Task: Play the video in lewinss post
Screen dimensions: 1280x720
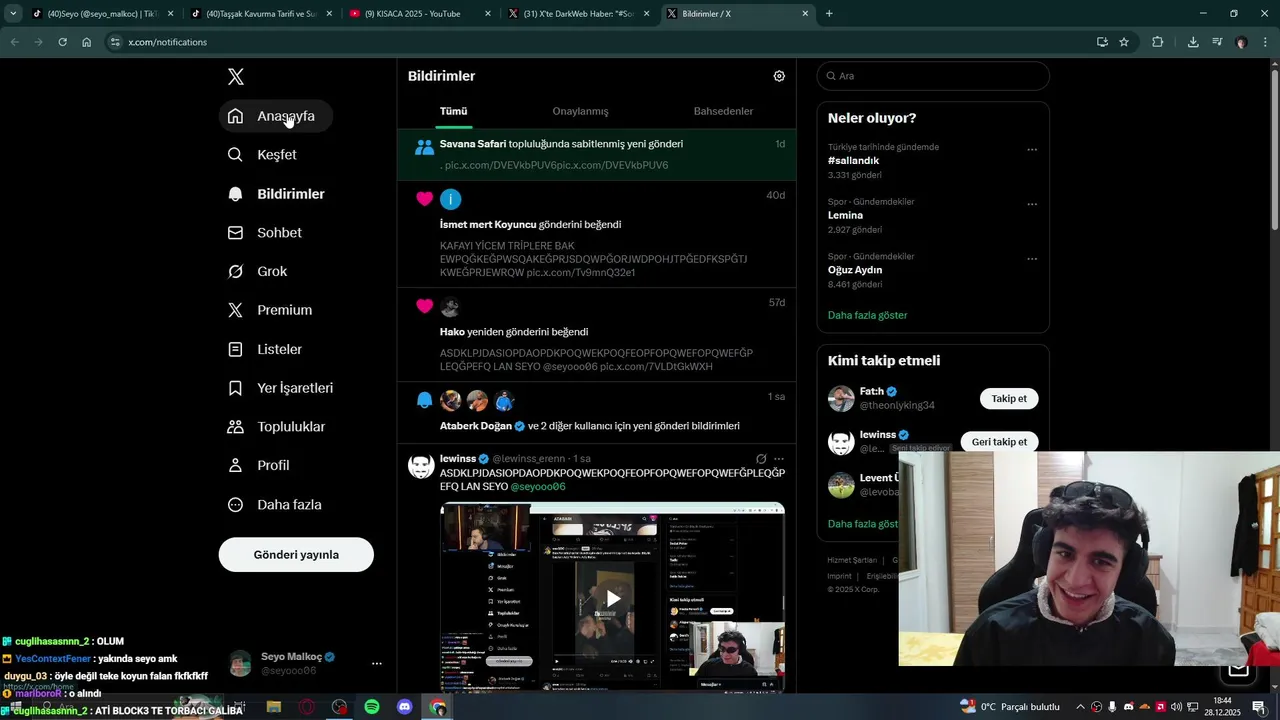Action: [613, 599]
